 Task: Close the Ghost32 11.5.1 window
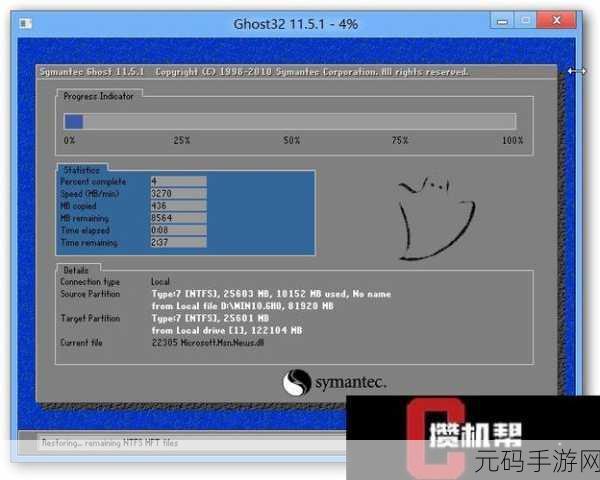click(x=557, y=20)
